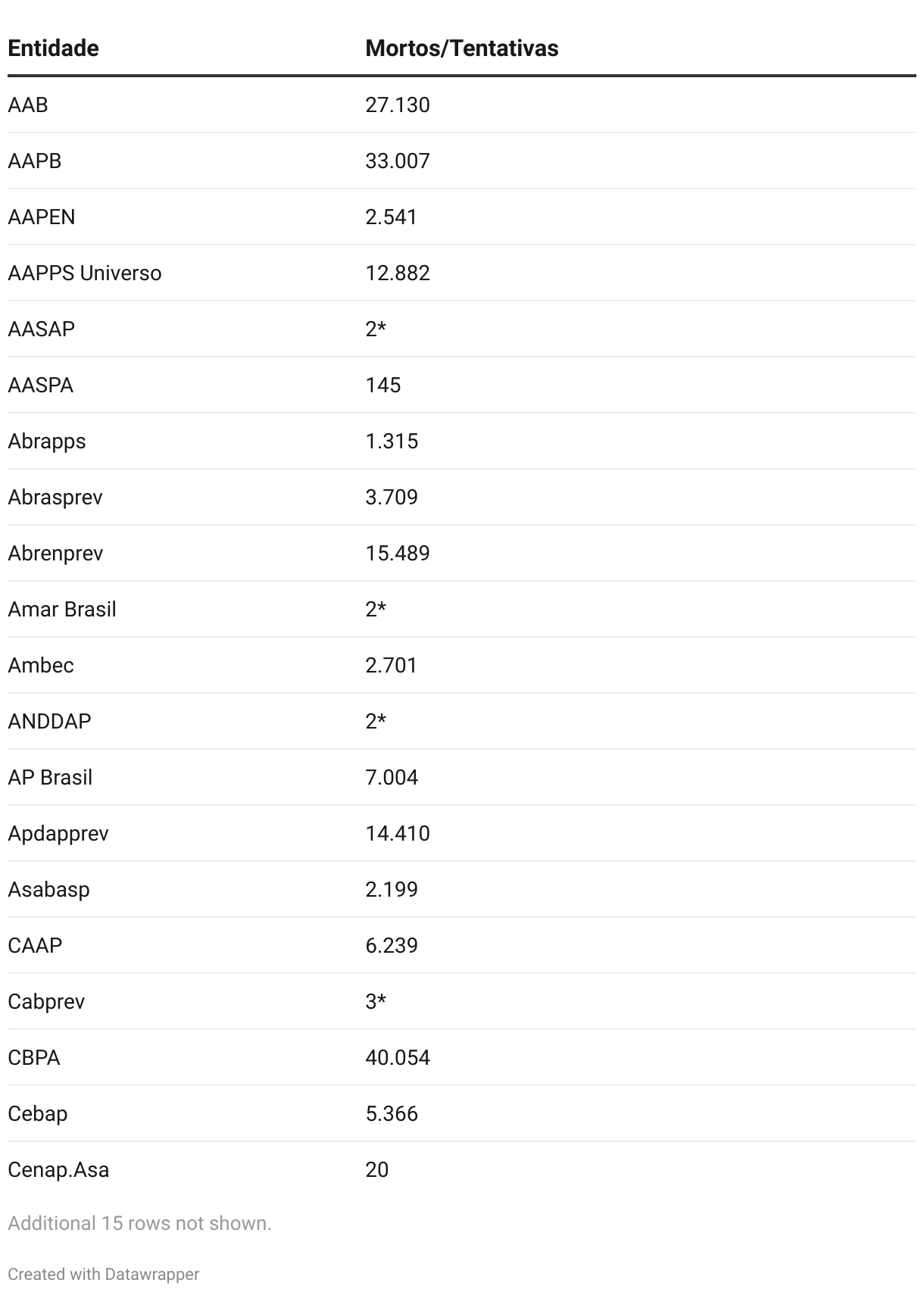The image size is (924, 1292).
Task: Click the CBPA value 40.054
Action: [x=397, y=1057]
